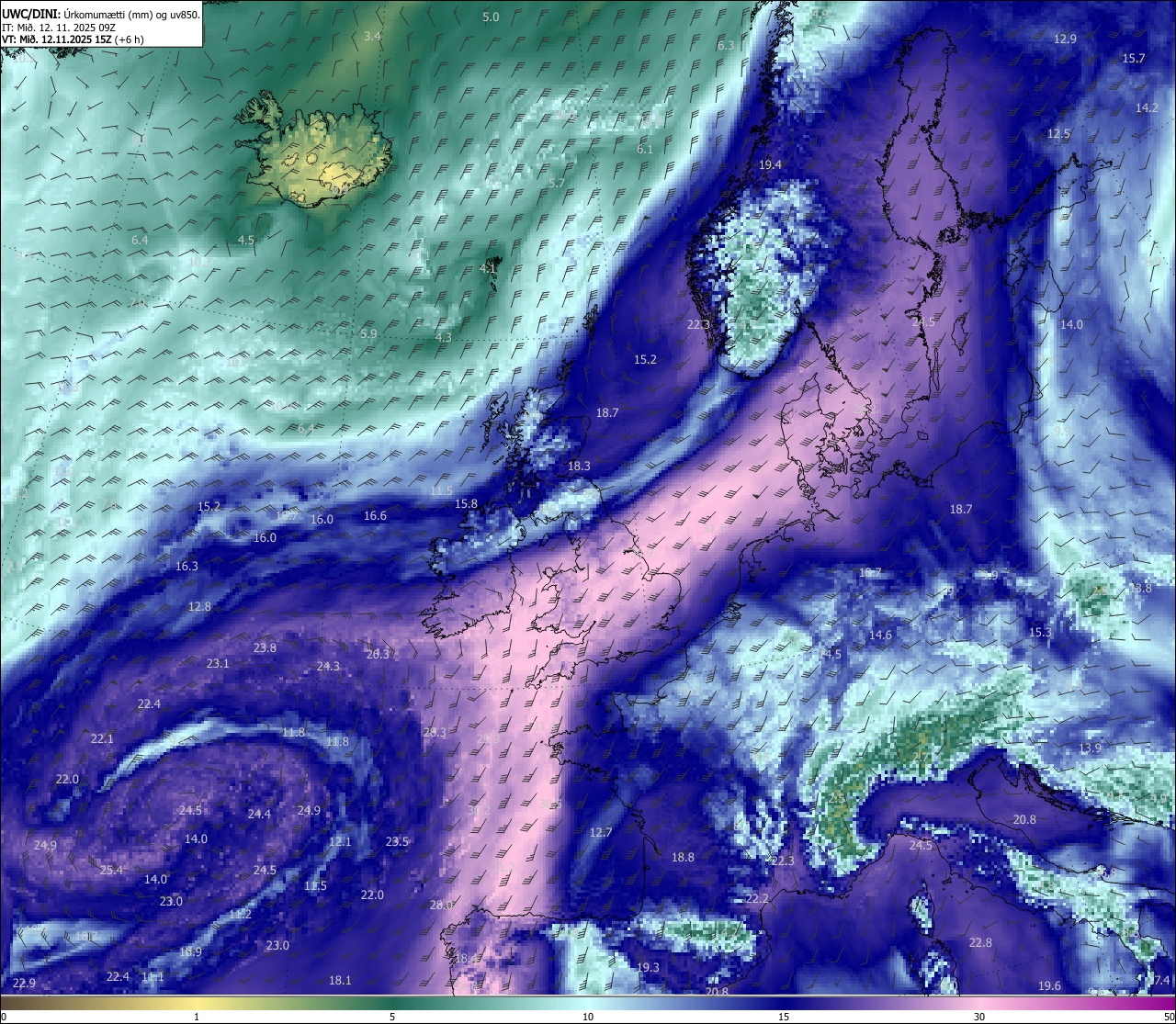Viewport: 1176px width, 1024px height.
Task: Click the 18.1 value label
Action: (x=340, y=981)
